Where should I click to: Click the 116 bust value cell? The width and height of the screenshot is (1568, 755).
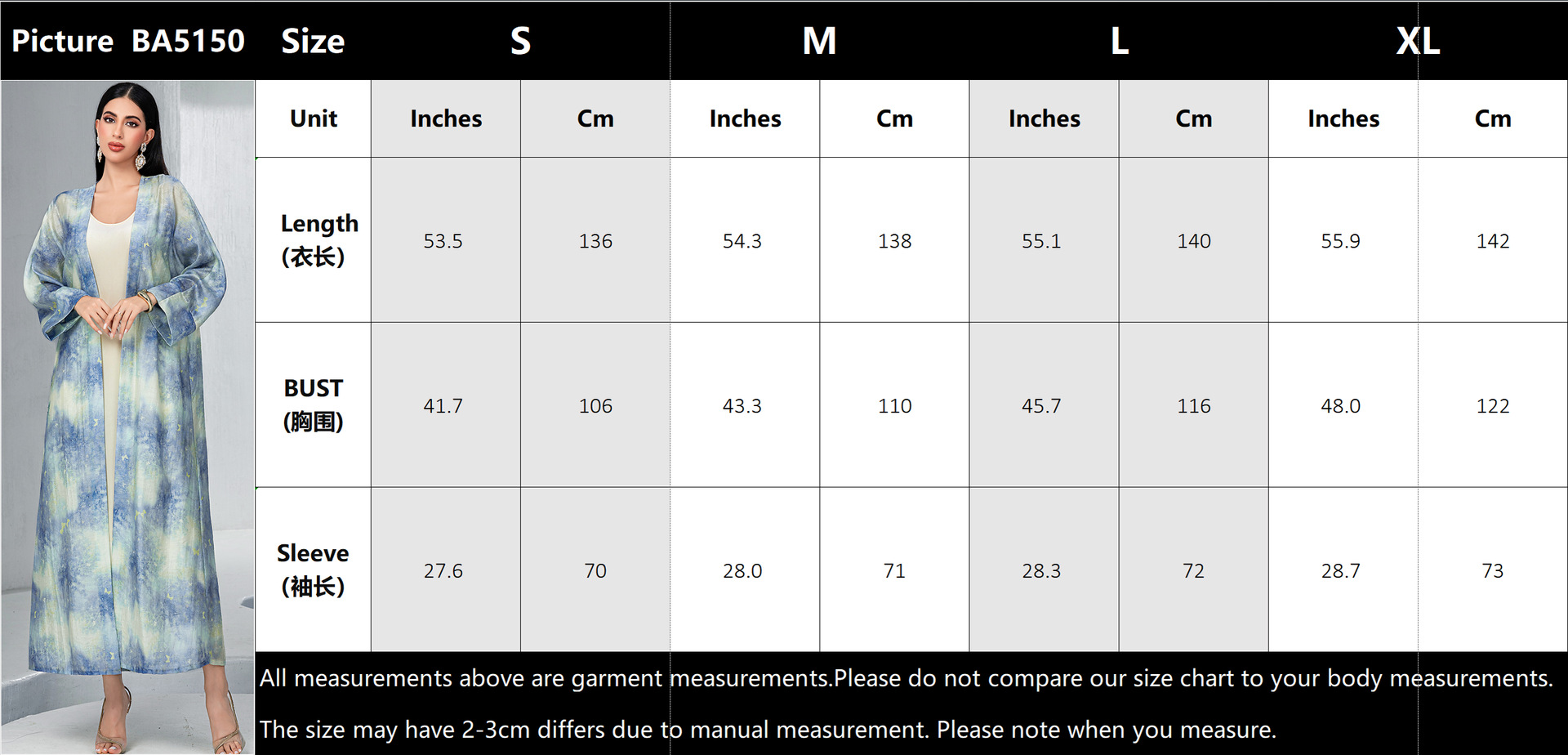[x=1194, y=406]
